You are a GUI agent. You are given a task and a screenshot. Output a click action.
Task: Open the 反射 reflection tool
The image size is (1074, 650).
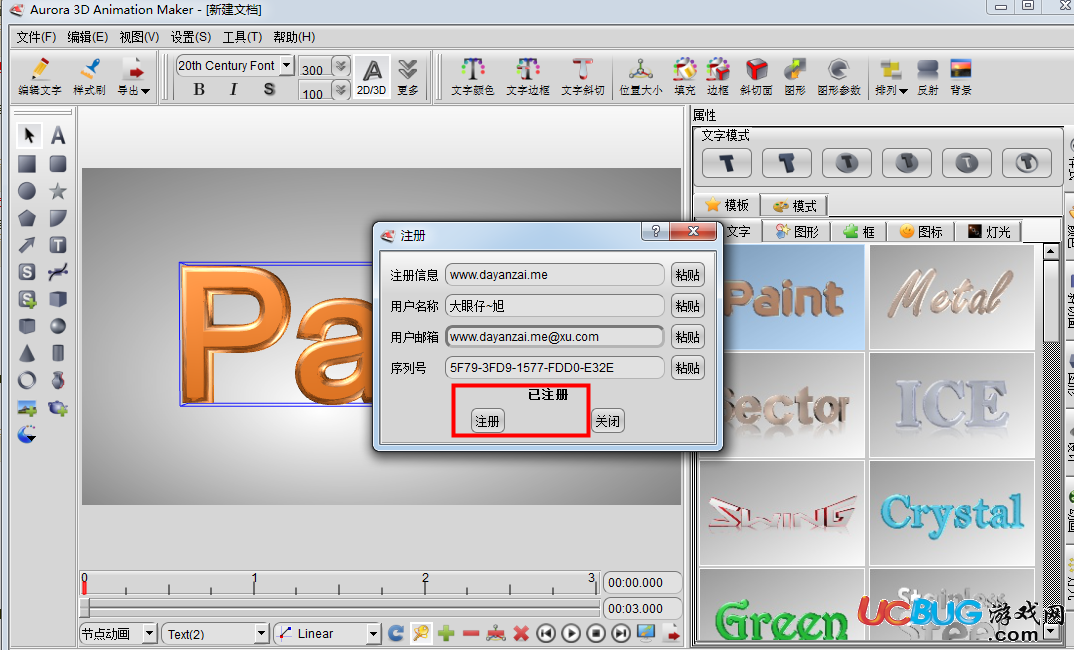click(927, 77)
